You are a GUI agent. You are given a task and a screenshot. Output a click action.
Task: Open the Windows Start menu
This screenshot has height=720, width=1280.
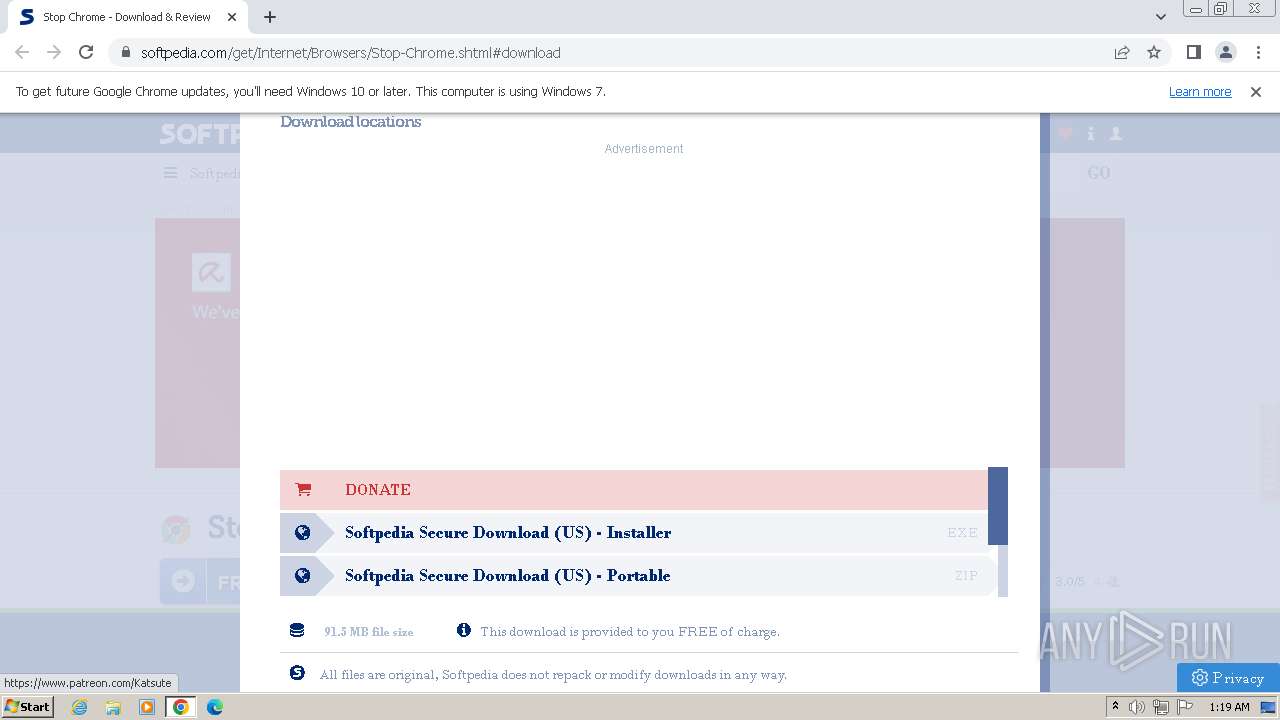[x=28, y=707]
